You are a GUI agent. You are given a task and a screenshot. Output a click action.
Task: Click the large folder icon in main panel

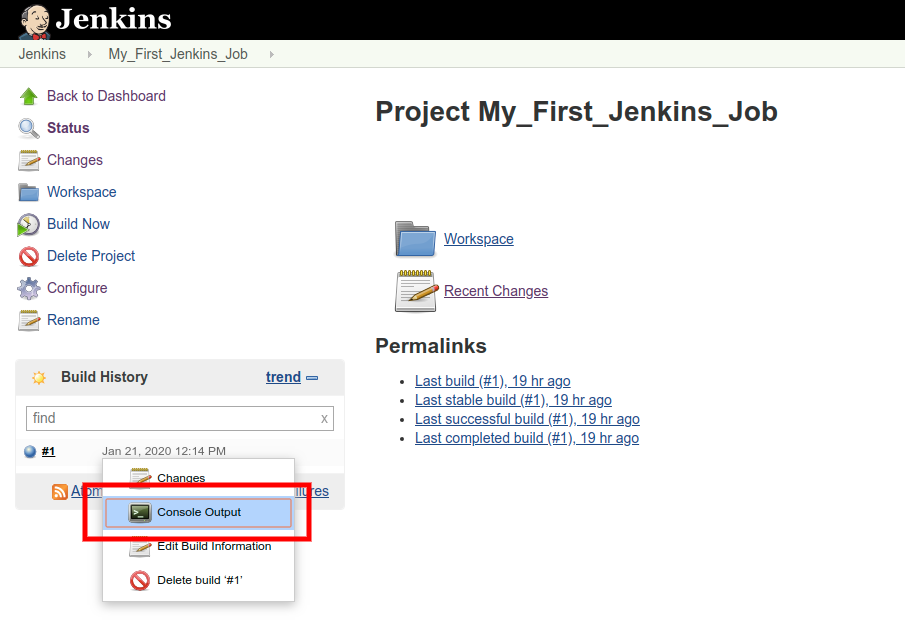416,239
